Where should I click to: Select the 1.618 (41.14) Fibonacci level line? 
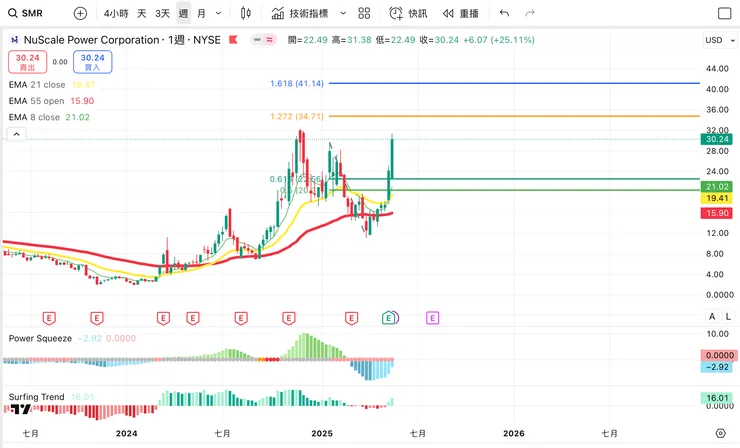point(514,83)
